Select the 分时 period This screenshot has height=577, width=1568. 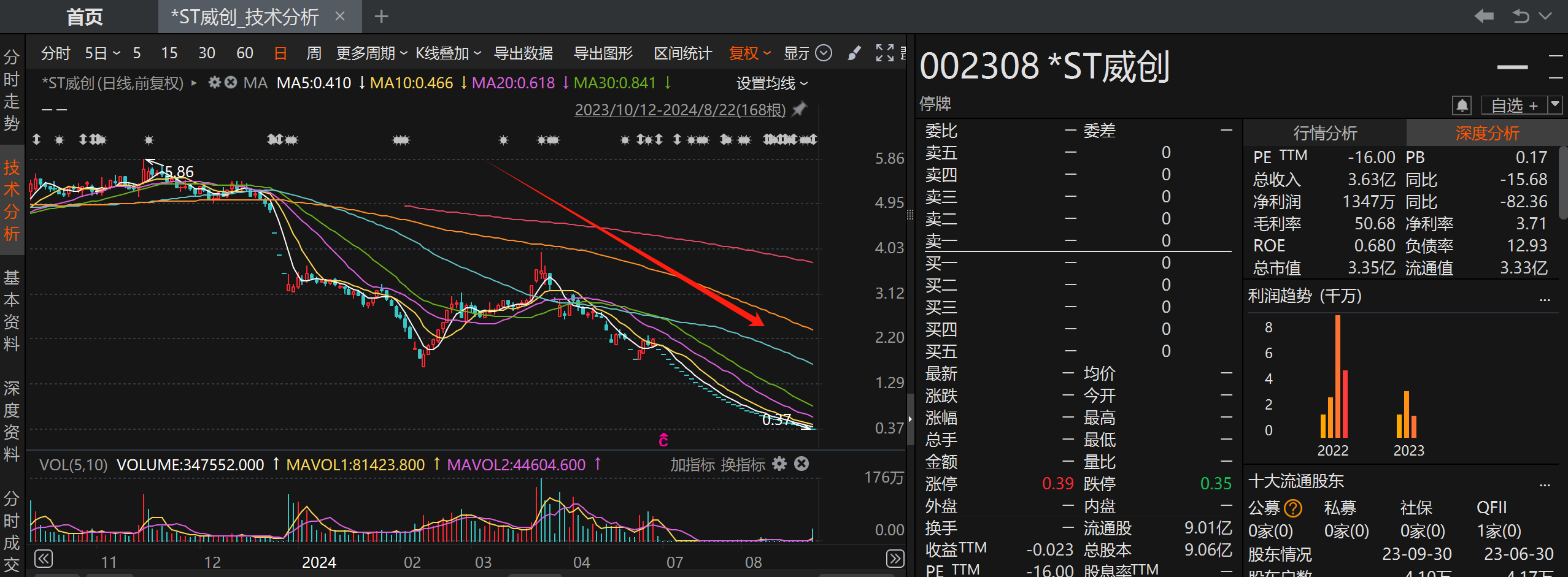pos(56,53)
